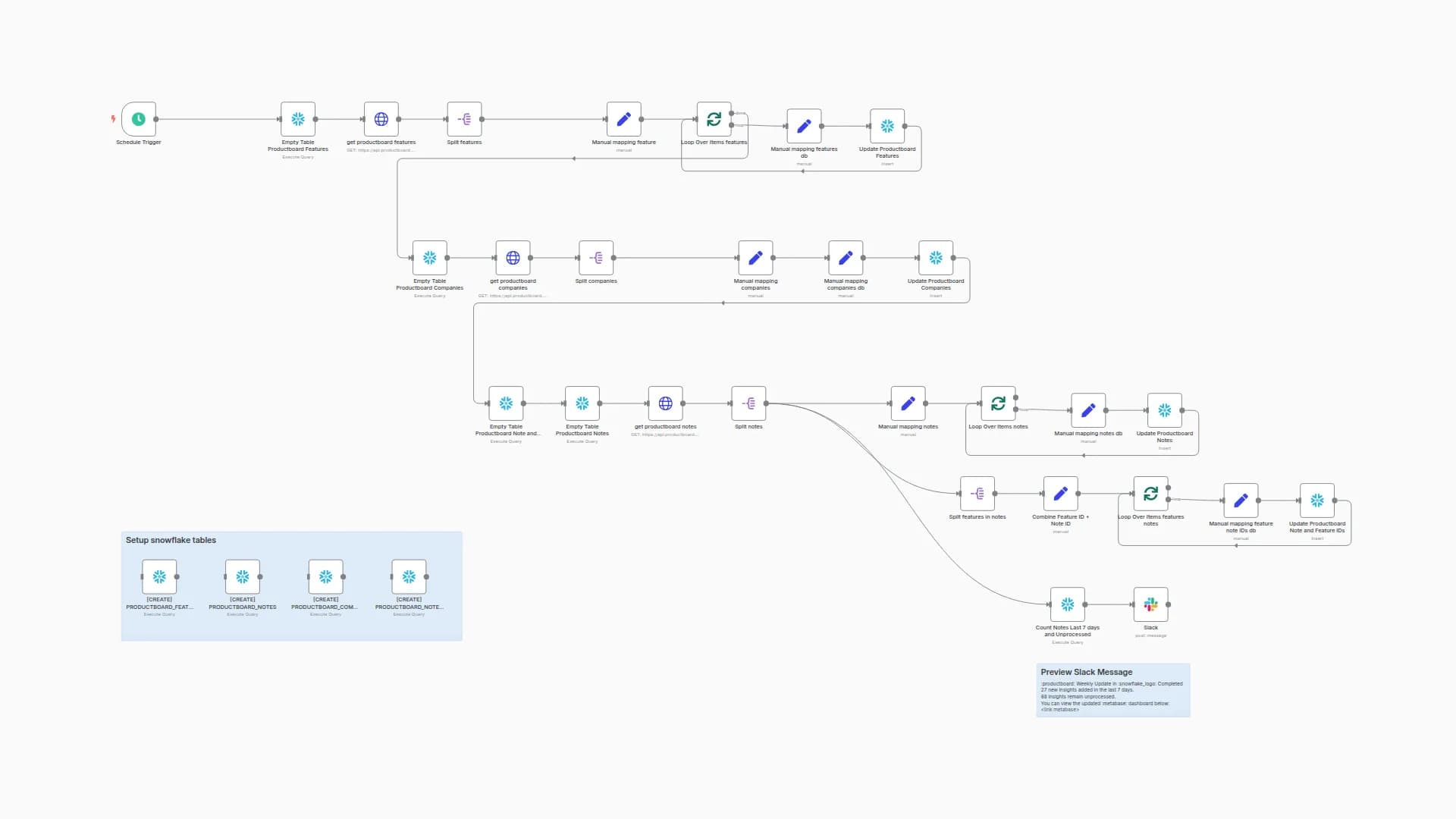The image size is (1456, 819).
Task: Select the Split notes node
Action: pyautogui.click(x=748, y=403)
